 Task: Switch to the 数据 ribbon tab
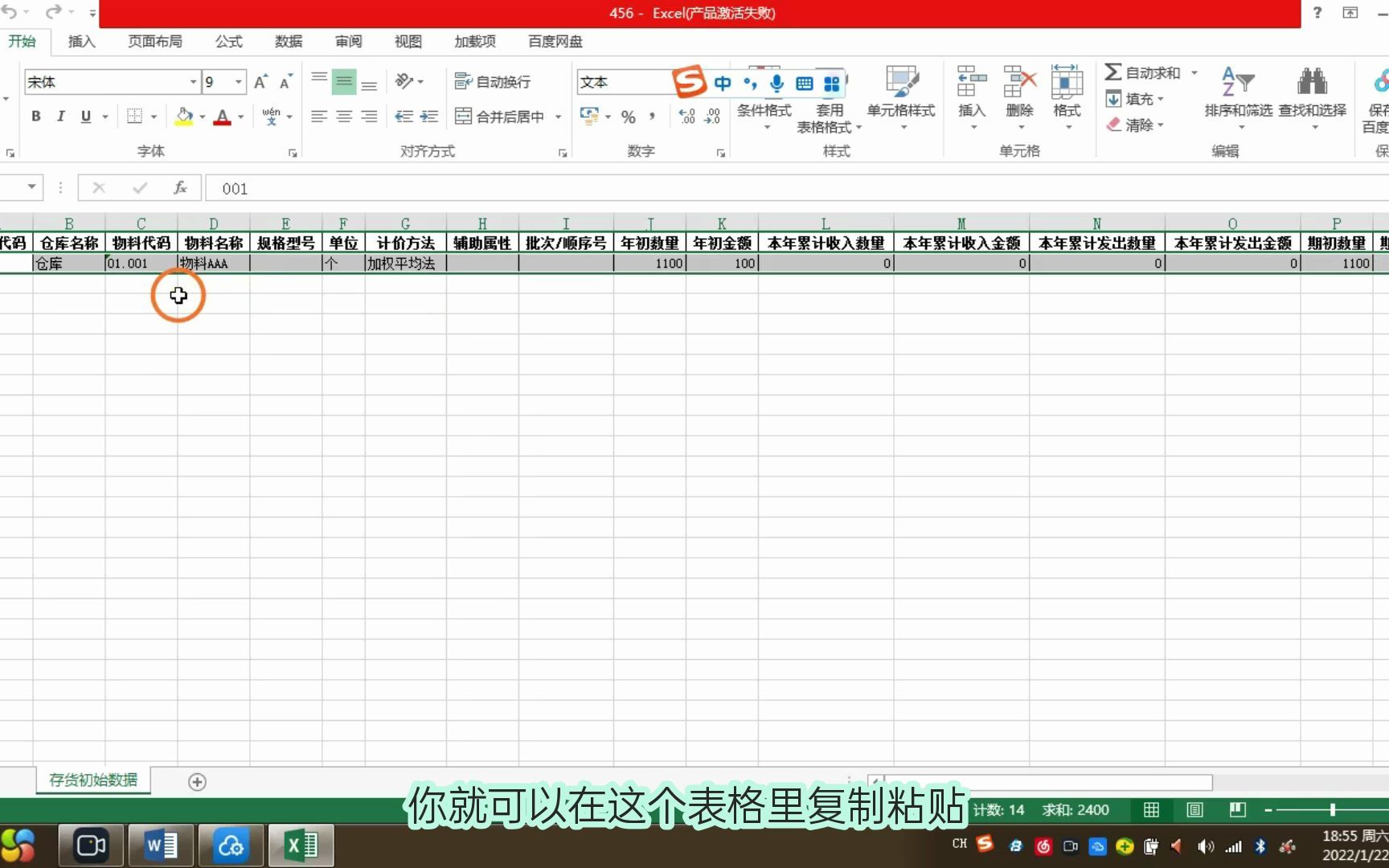pos(288,41)
